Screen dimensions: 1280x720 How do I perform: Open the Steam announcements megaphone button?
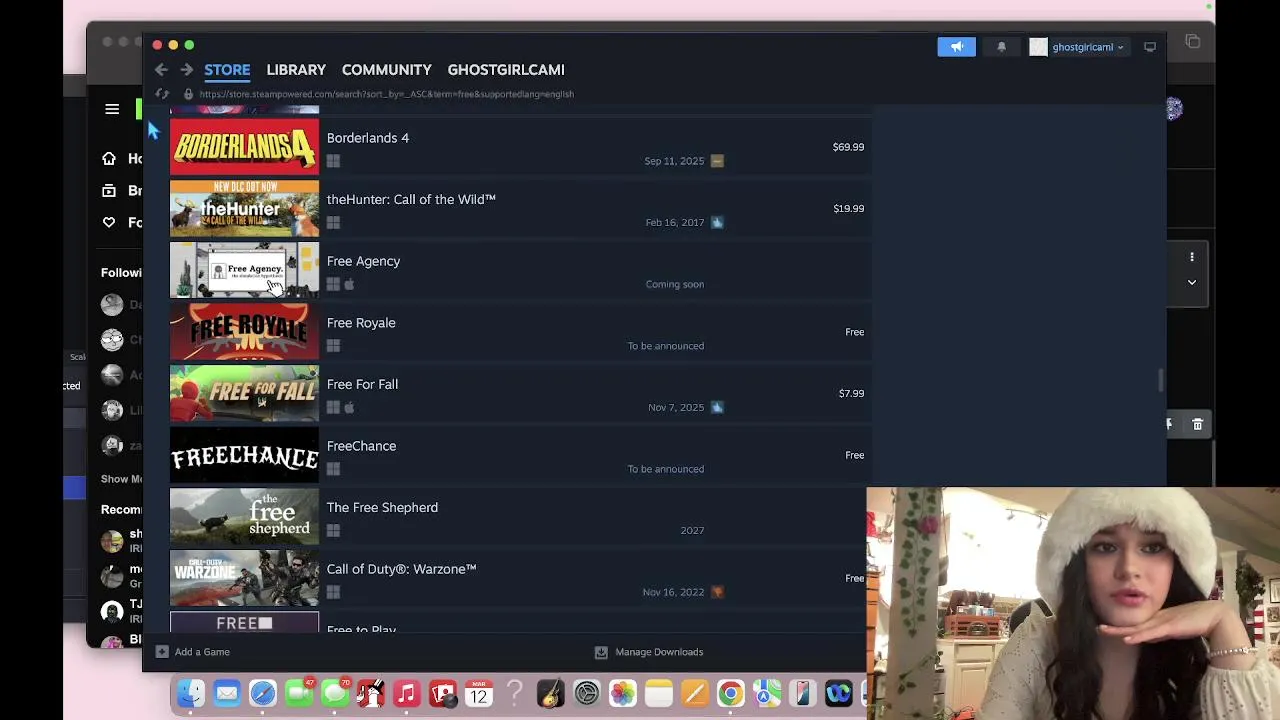(x=956, y=47)
